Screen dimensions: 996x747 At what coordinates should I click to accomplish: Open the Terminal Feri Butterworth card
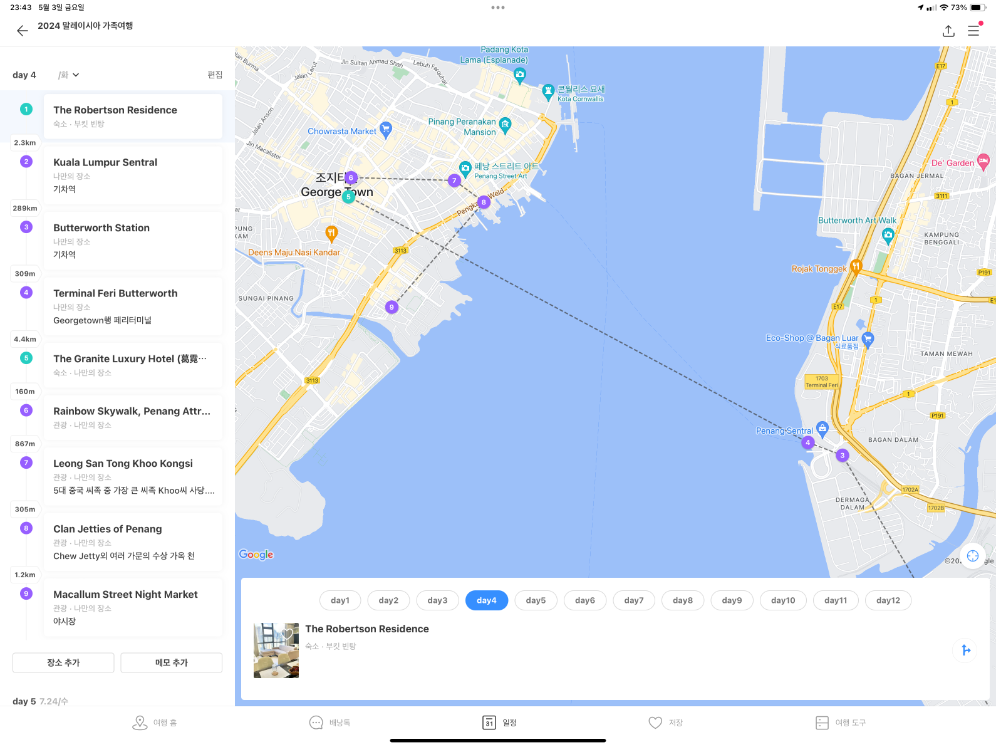pos(133,306)
